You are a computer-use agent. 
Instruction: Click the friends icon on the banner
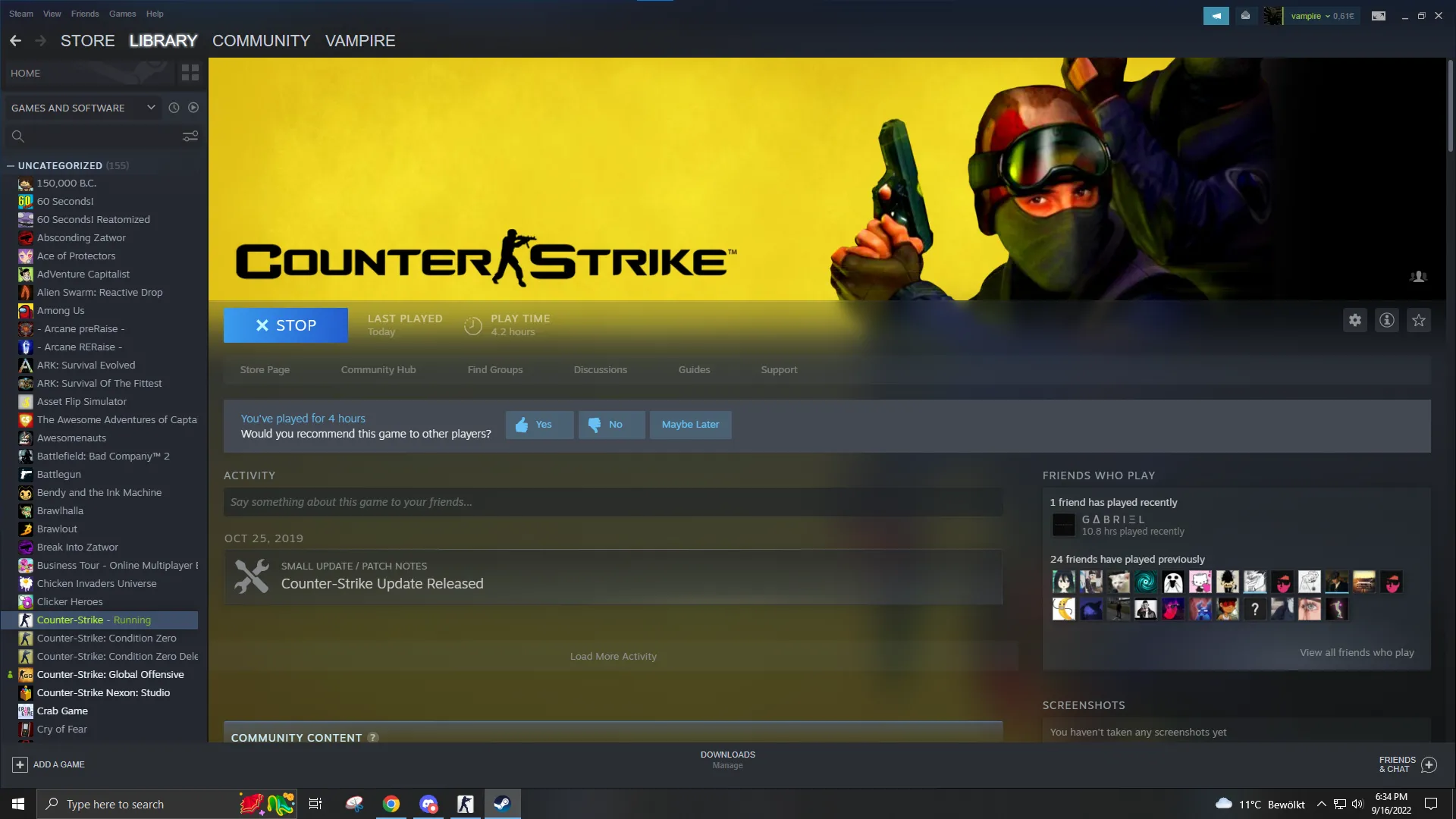tap(1418, 277)
